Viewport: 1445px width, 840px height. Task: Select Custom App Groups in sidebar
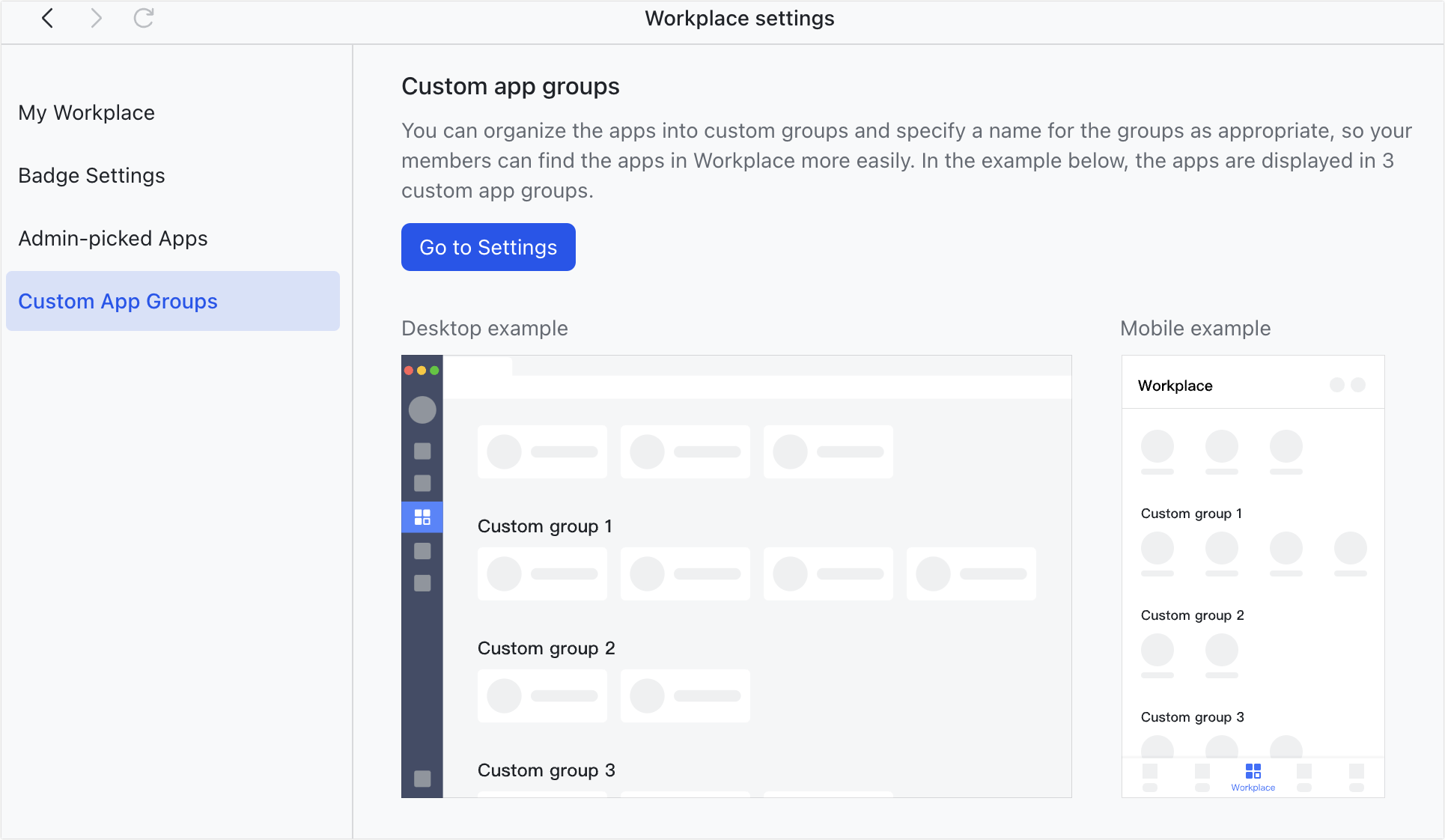coord(173,301)
